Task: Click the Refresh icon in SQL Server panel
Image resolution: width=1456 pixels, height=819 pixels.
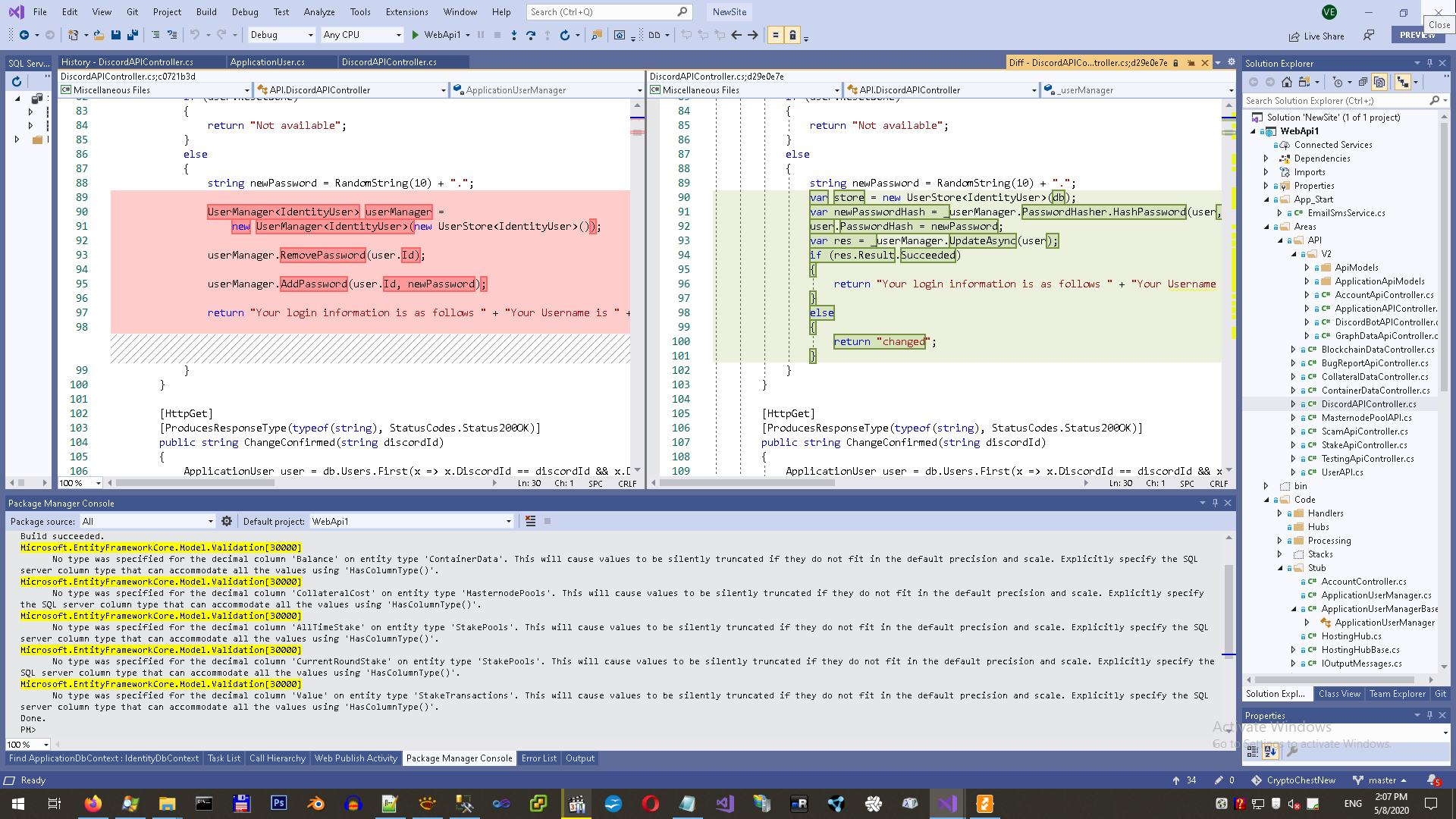Action: coord(17,81)
